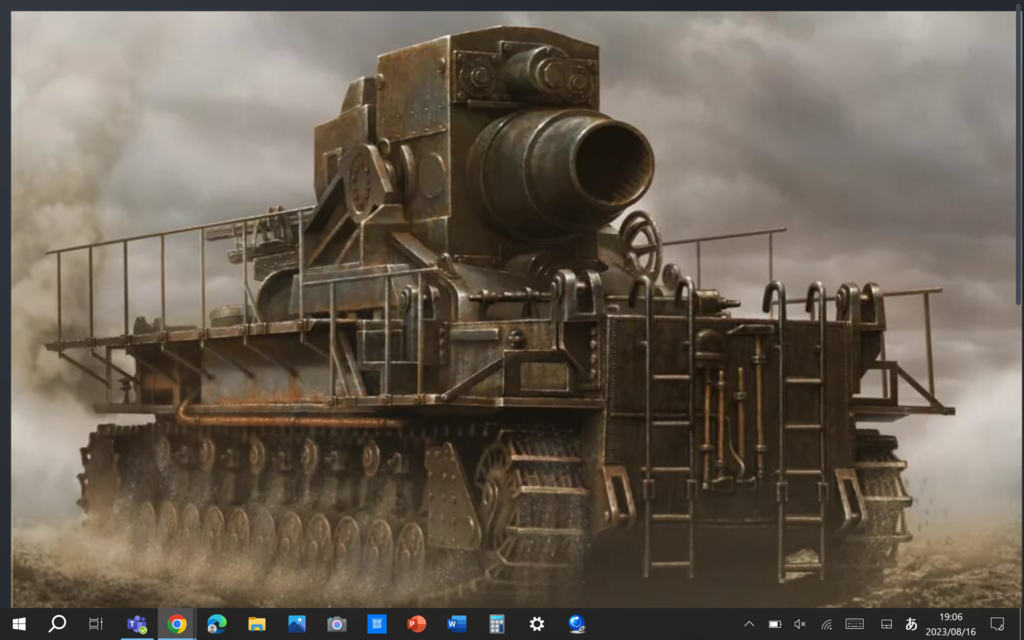Click the vertical scrollbar at right edge
The height and width of the screenshot is (640, 1024).
(1019, 157)
